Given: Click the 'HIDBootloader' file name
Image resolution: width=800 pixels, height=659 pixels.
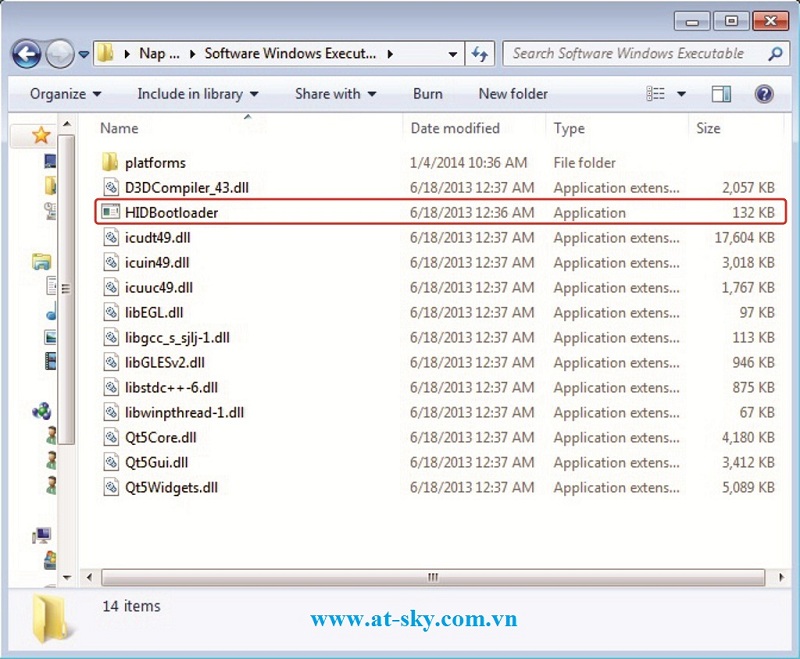Looking at the screenshot, I should click(x=171, y=212).
